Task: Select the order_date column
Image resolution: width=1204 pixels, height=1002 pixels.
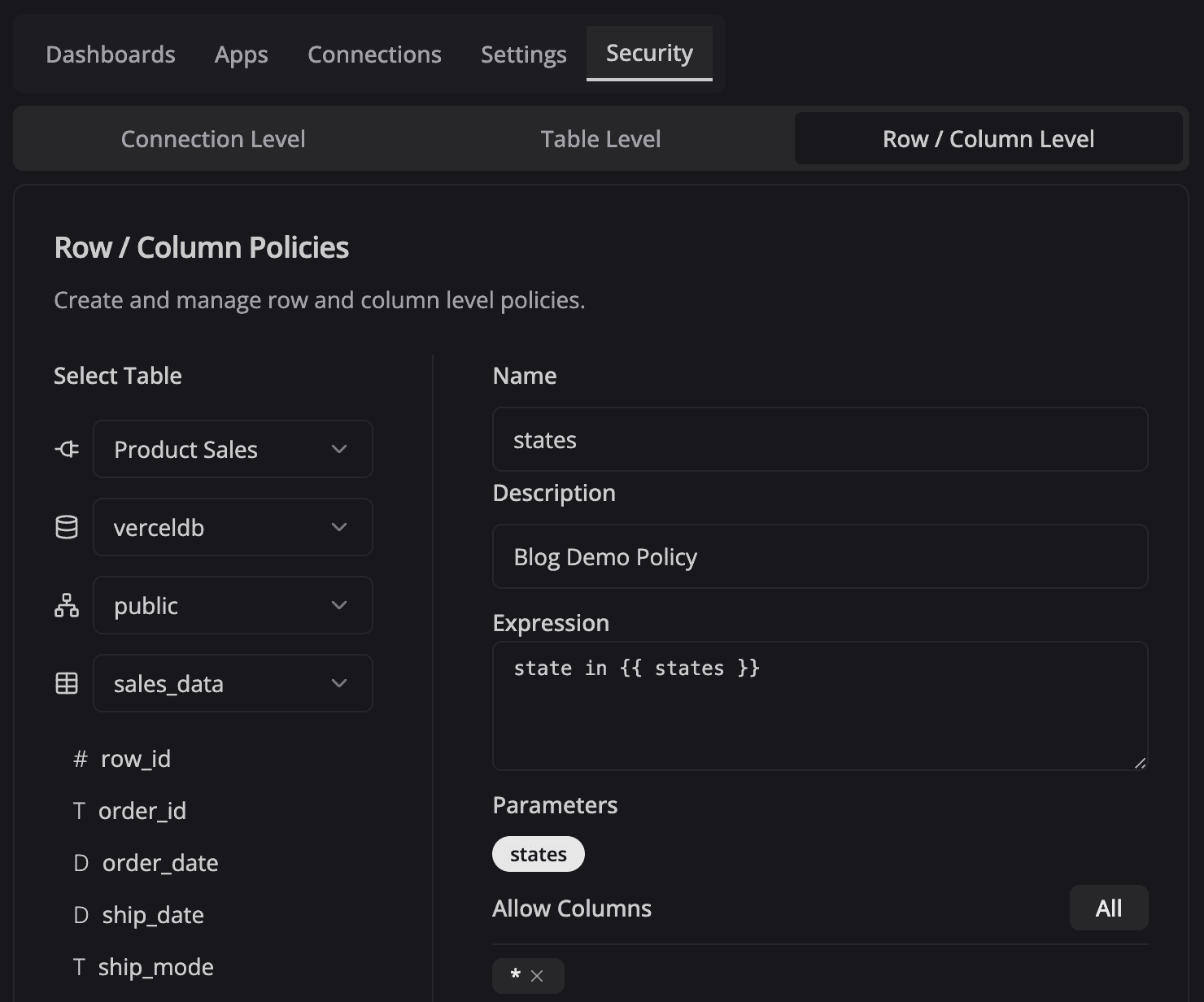Action: pos(160,863)
